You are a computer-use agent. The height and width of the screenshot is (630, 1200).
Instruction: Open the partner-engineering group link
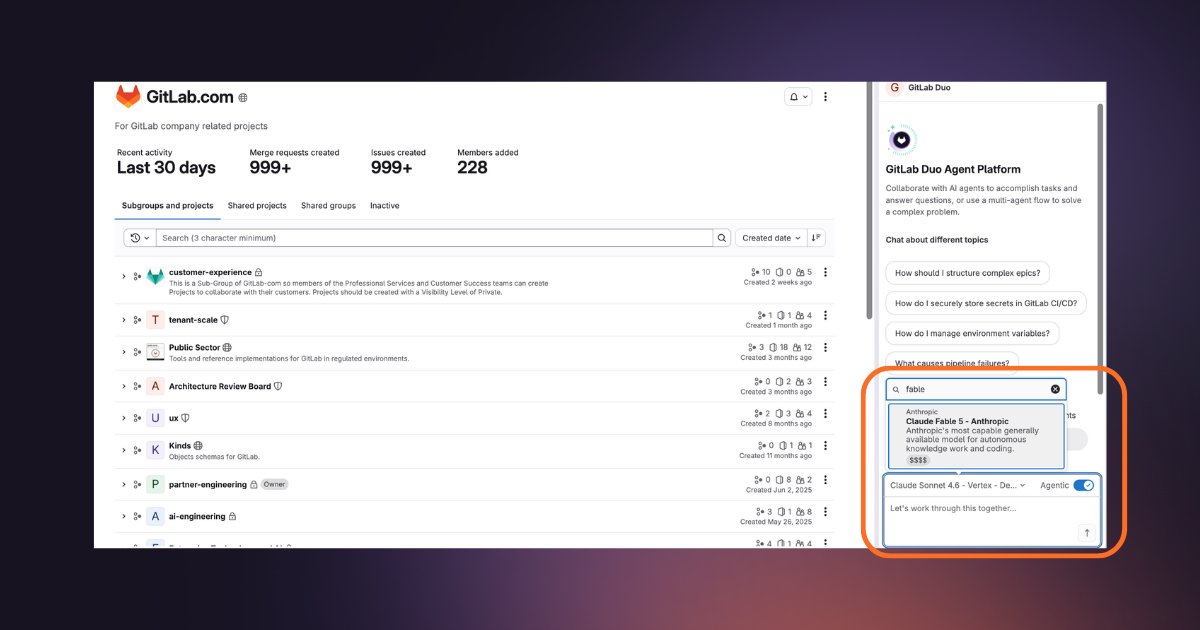208,484
